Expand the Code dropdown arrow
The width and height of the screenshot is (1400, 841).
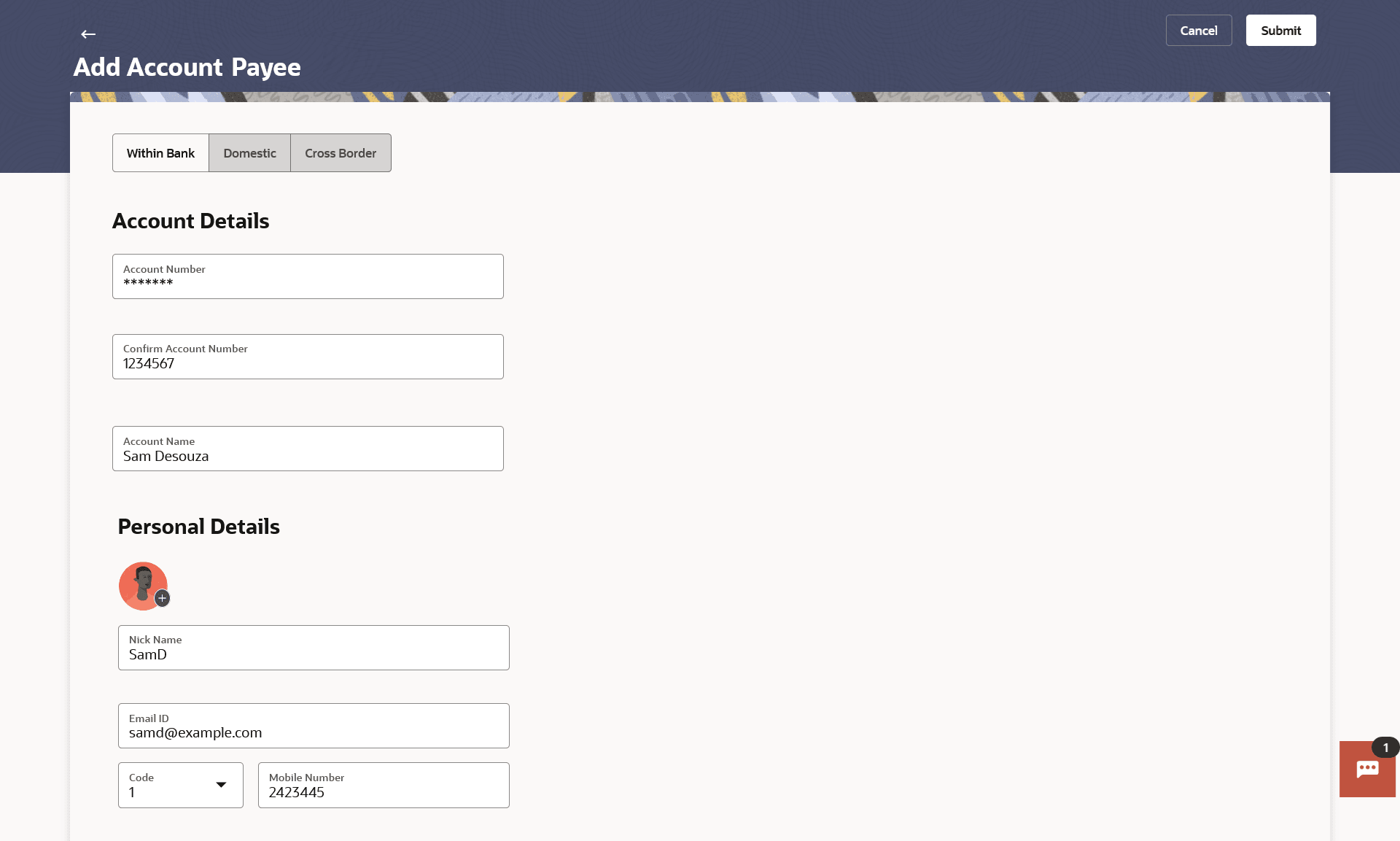(x=221, y=785)
